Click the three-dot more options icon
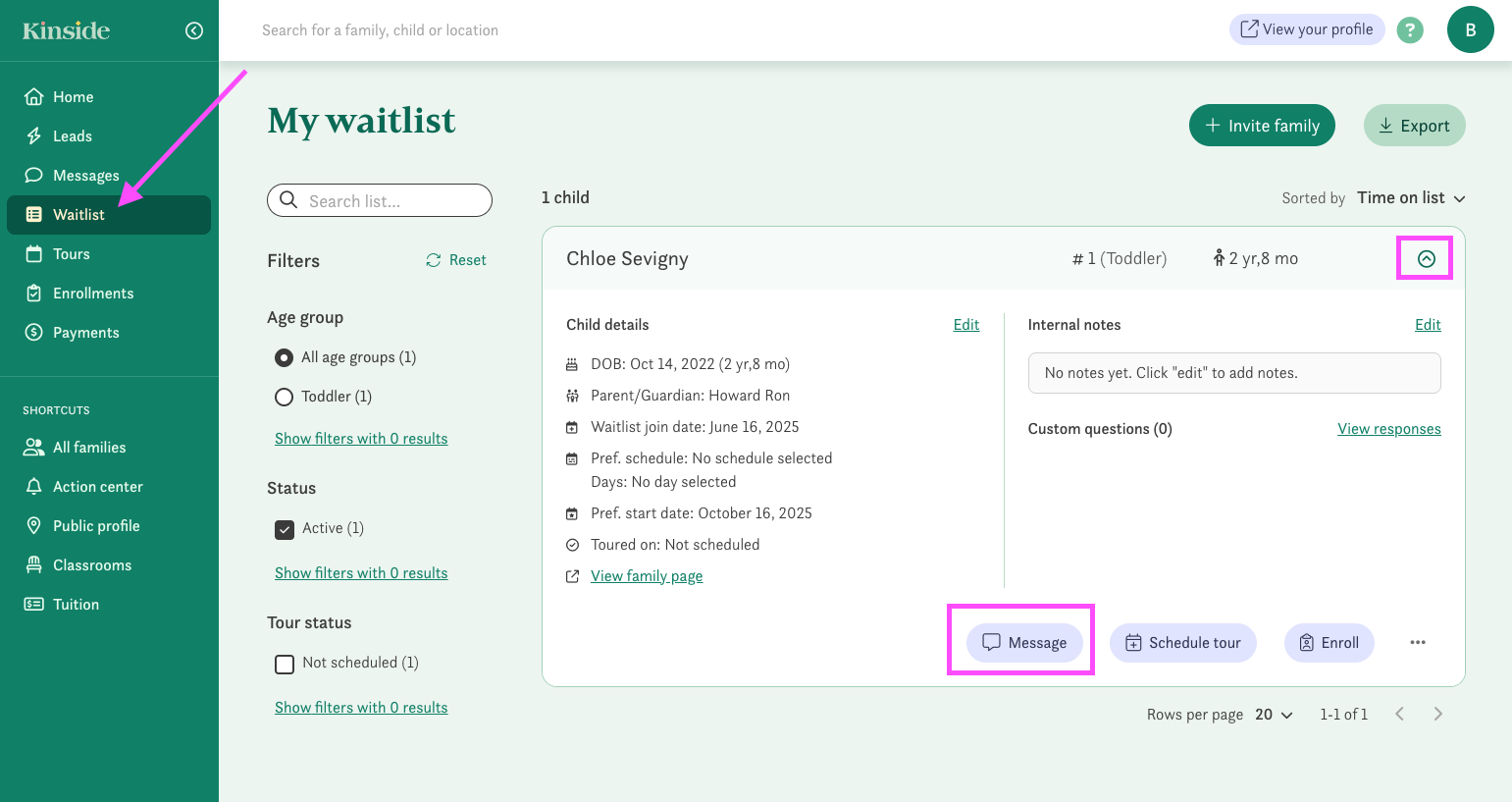Viewport: 1512px width, 802px height. pyautogui.click(x=1417, y=643)
